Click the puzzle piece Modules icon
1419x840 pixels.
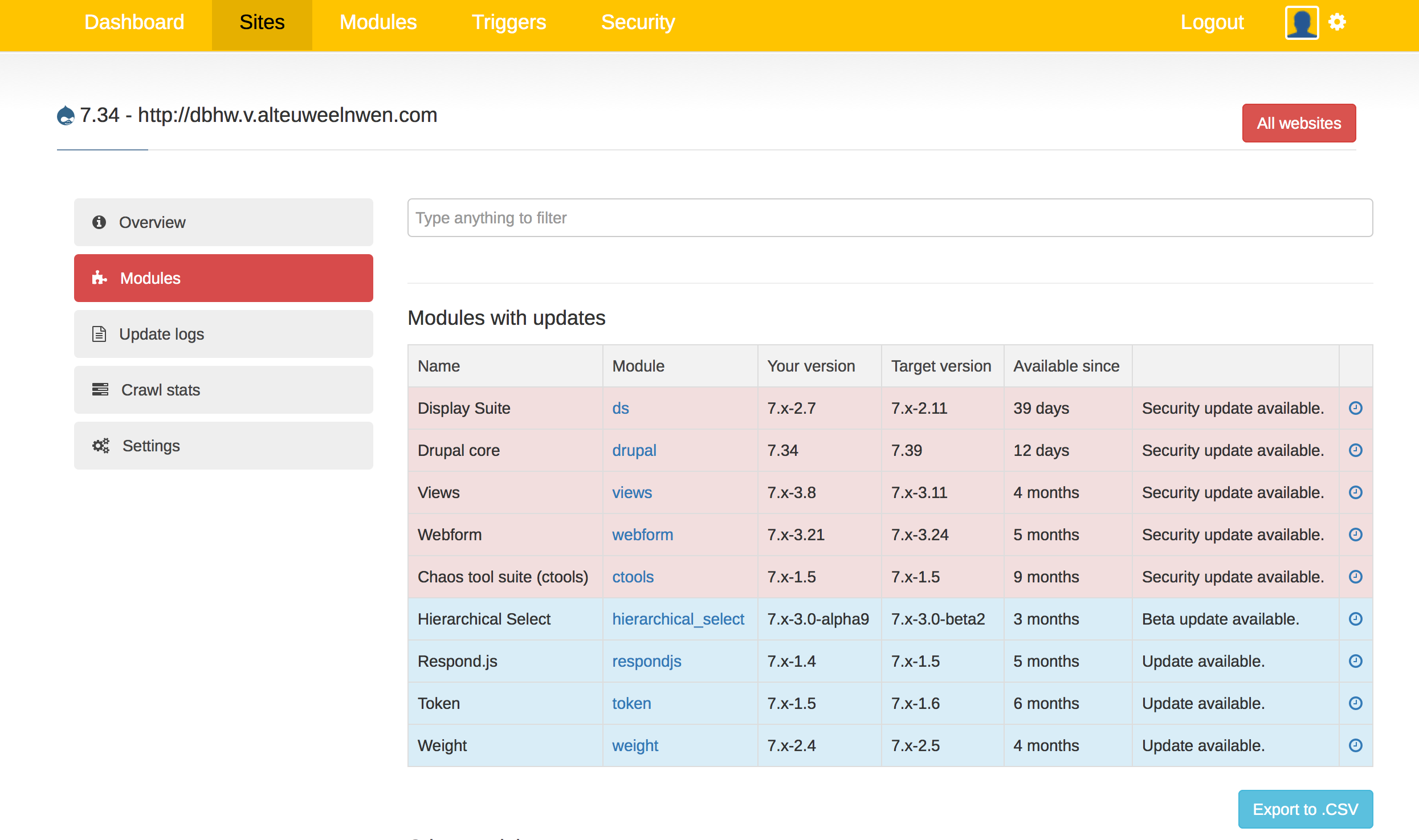(99, 278)
